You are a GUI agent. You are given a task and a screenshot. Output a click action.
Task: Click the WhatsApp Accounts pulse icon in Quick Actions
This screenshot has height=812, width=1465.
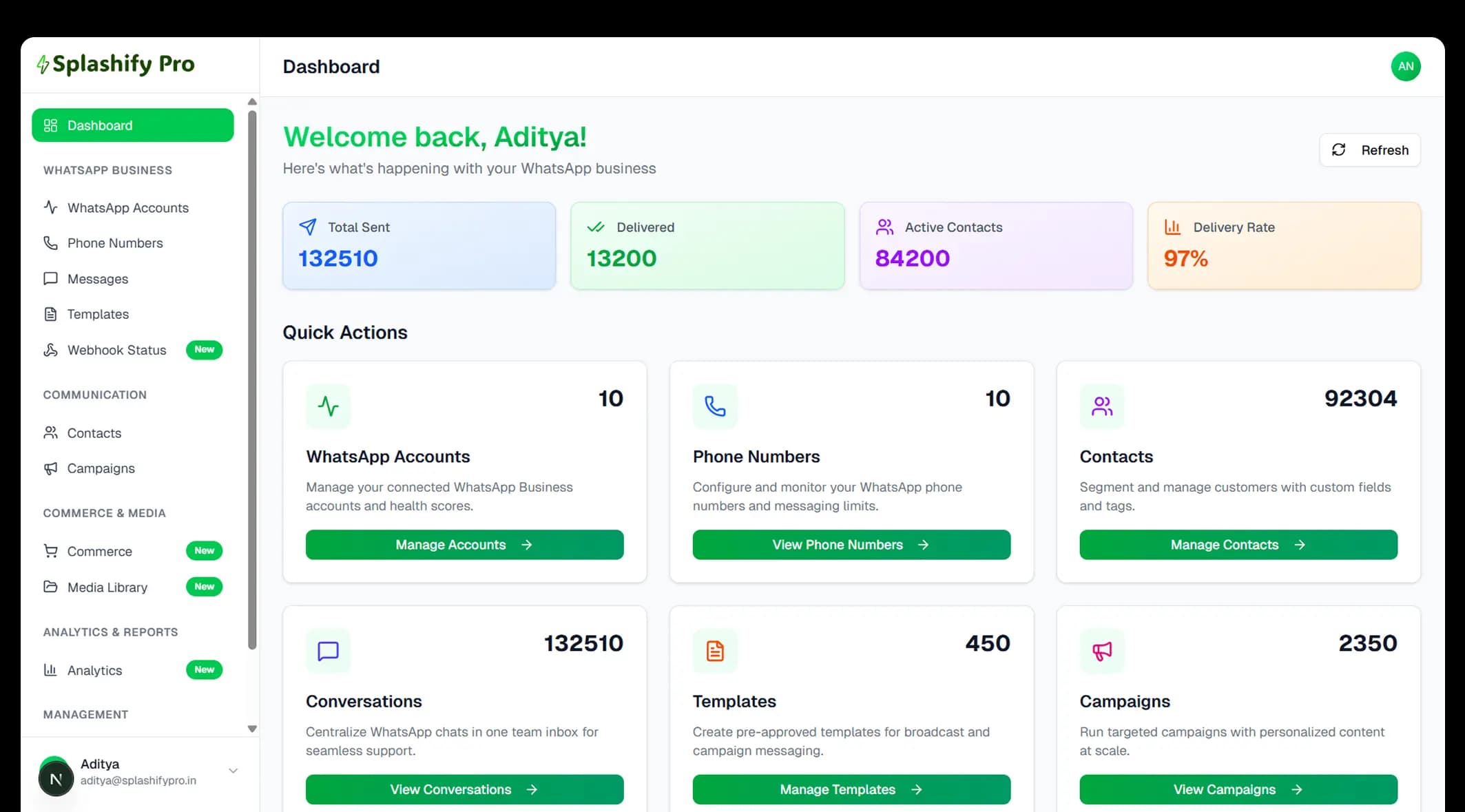point(328,406)
